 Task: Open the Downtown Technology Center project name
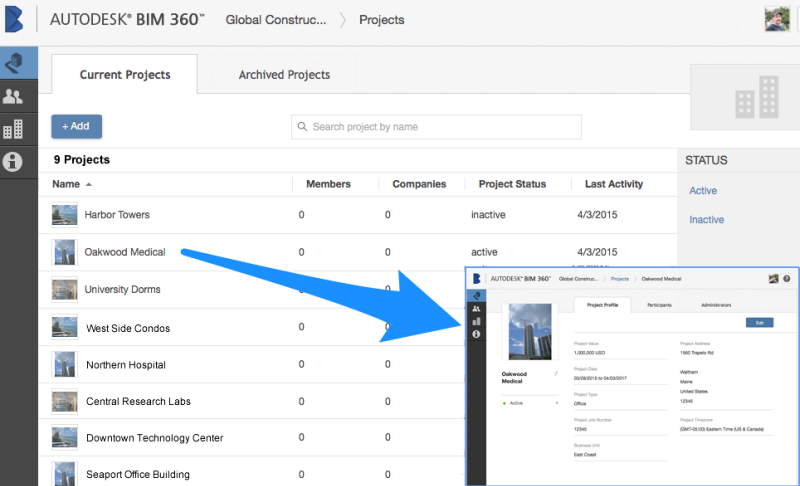(155, 438)
